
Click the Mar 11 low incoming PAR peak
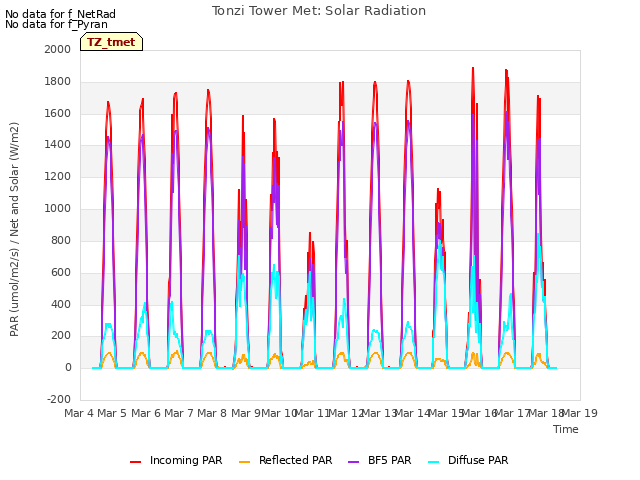pyautogui.click(x=310, y=233)
